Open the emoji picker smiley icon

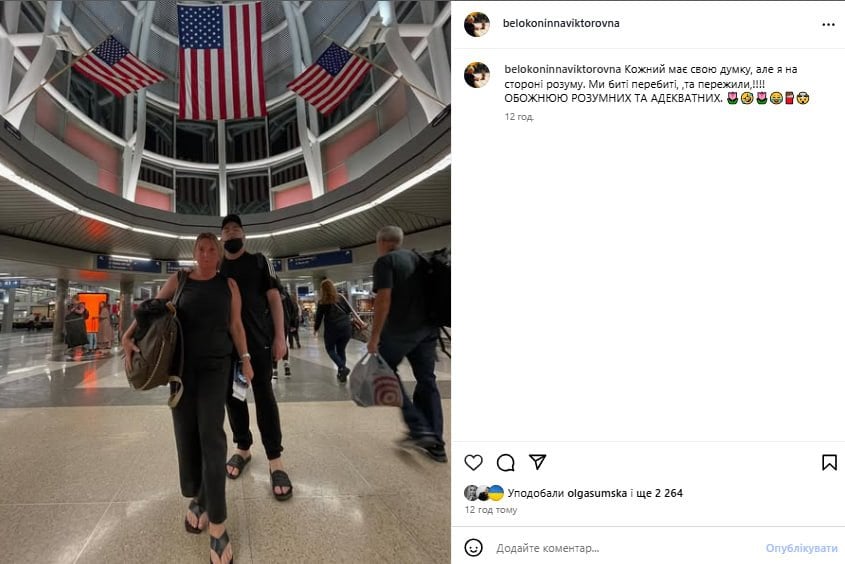[x=473, y=548]
